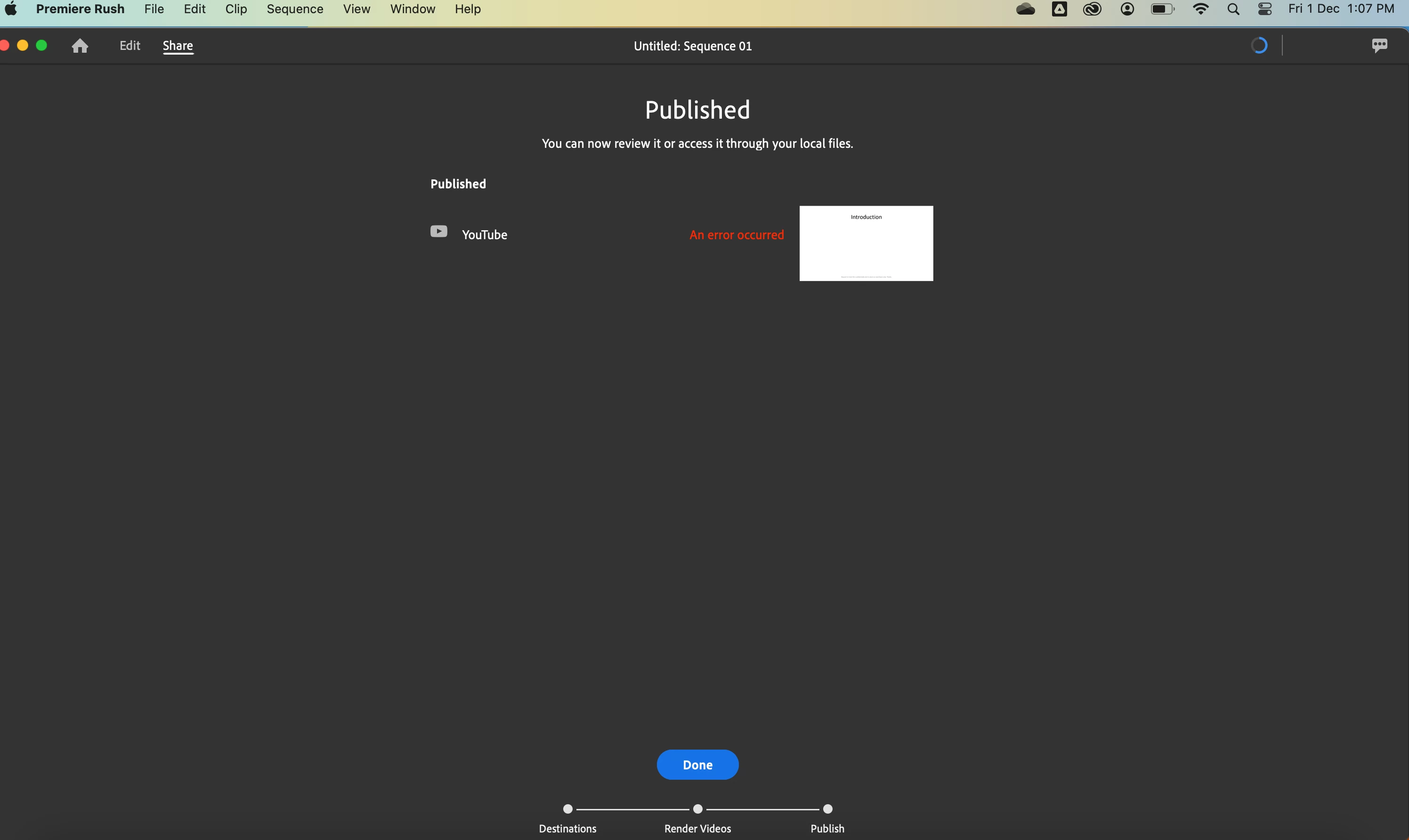This screenshot has width=1409, height=840.
Task: Open Control Center in menu bar
Action: pyautogui.click(x=1264, y=9)
